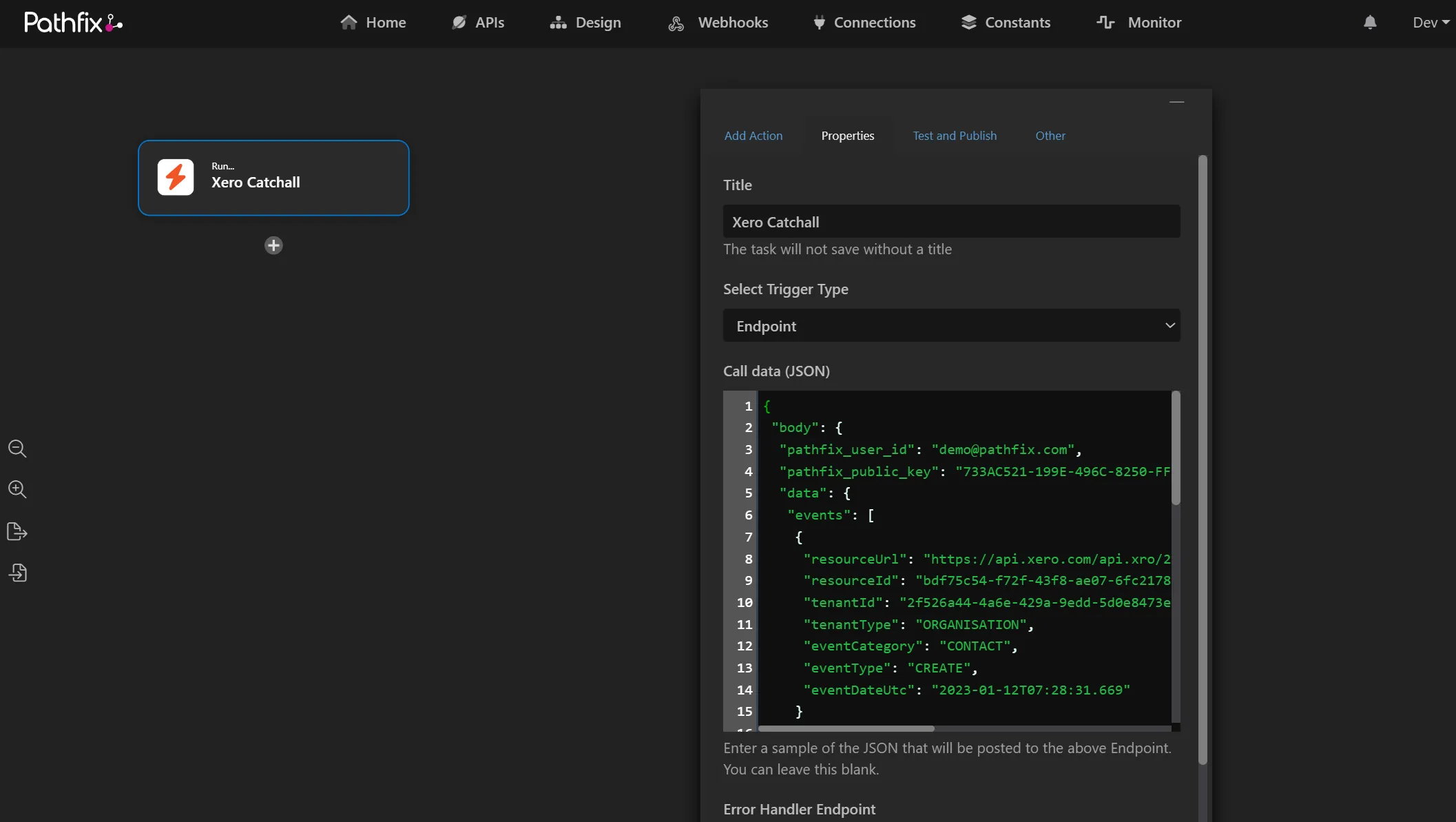Image resolution: width=1456 pixels, height=822 pixels.
Task: Expand the Dev account dropdown
Action: point(1431,23)
